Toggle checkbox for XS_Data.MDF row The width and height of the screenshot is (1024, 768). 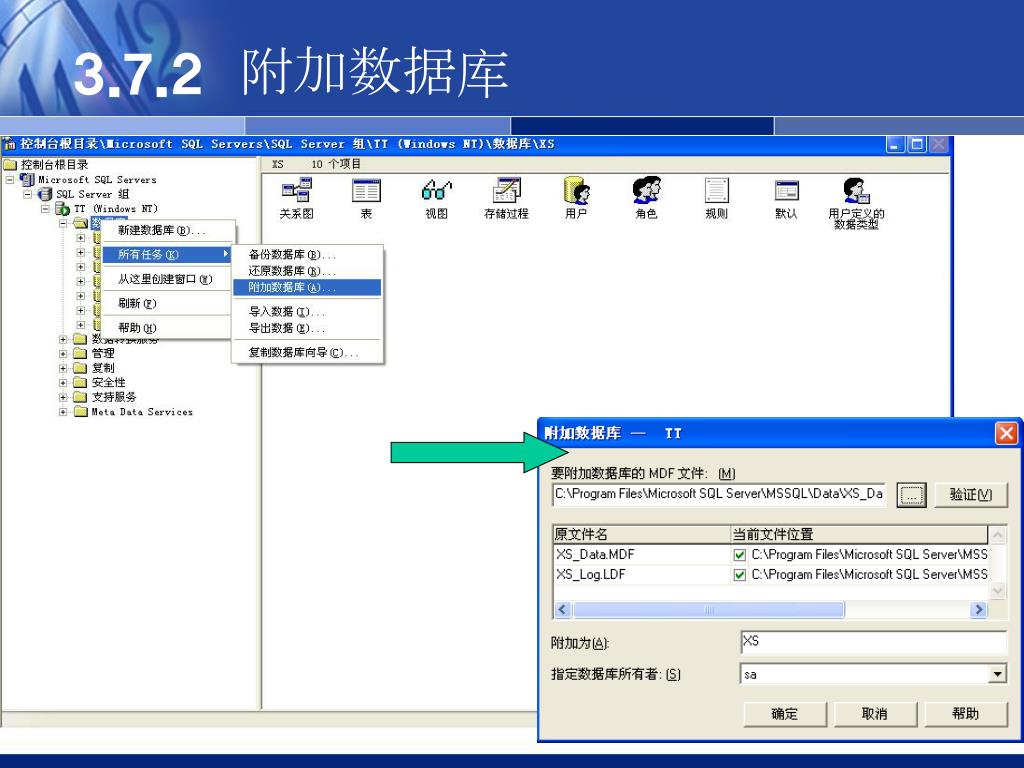point(739,555)
